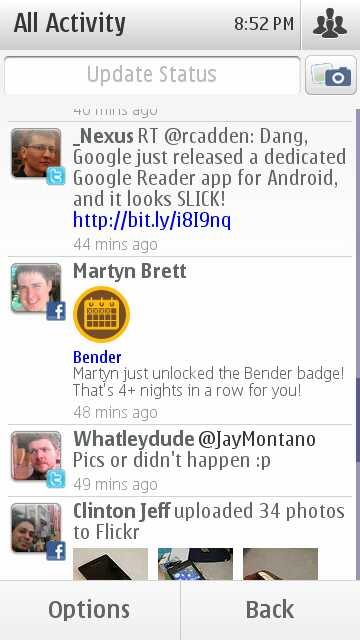
Task: Tap the camera photo upload icon
Action: click(331, 75)
